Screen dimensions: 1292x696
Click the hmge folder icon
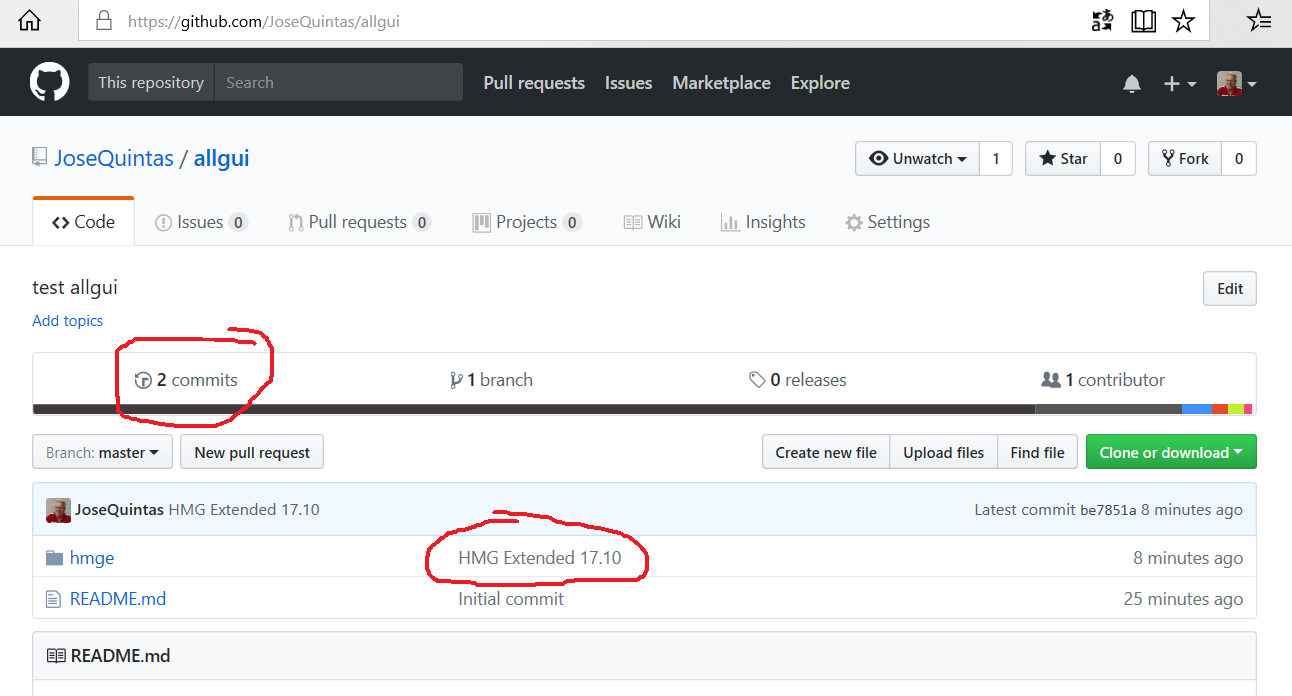(x=55, y=558)
